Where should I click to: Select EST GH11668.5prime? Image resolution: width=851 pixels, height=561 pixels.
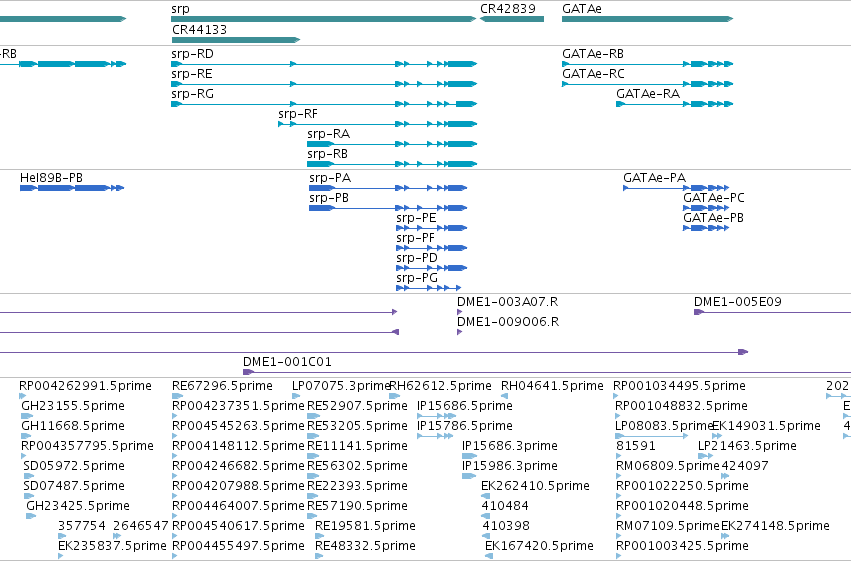26,436
